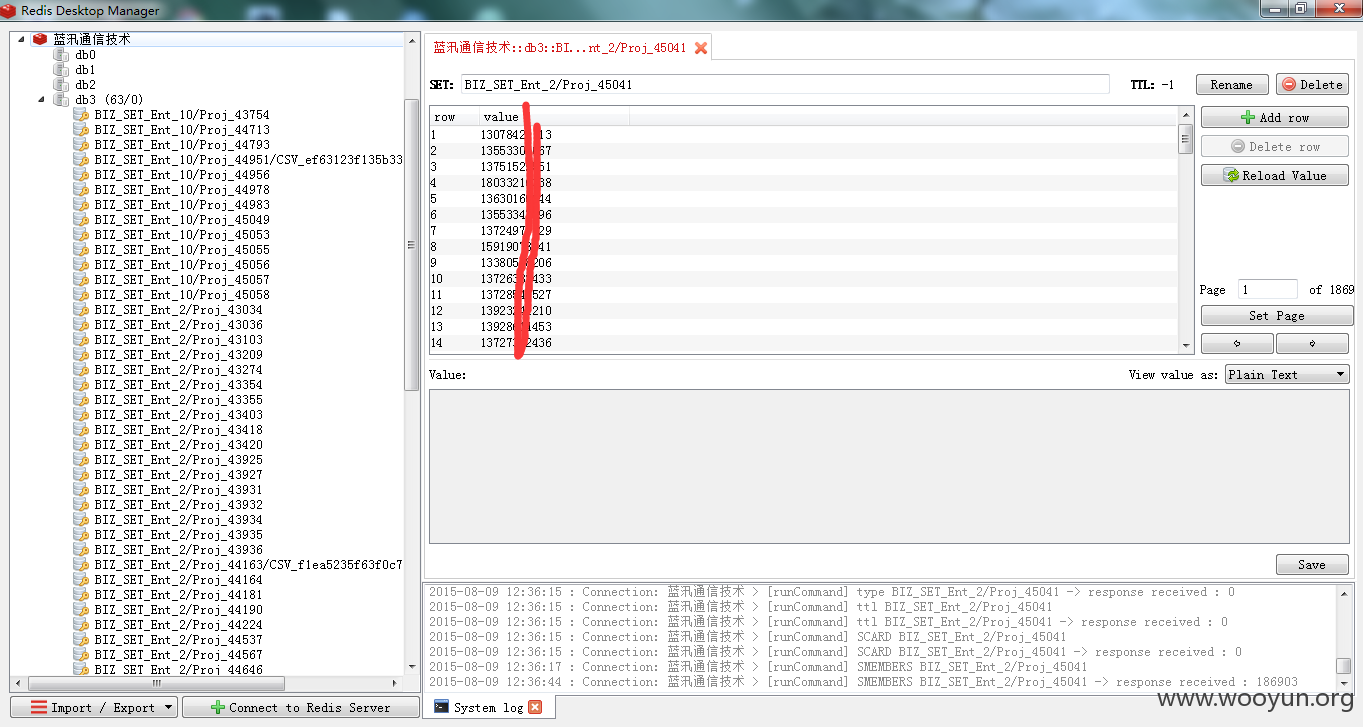Select key BIZ_SET_Ent_2/Proj_43936

179,550
